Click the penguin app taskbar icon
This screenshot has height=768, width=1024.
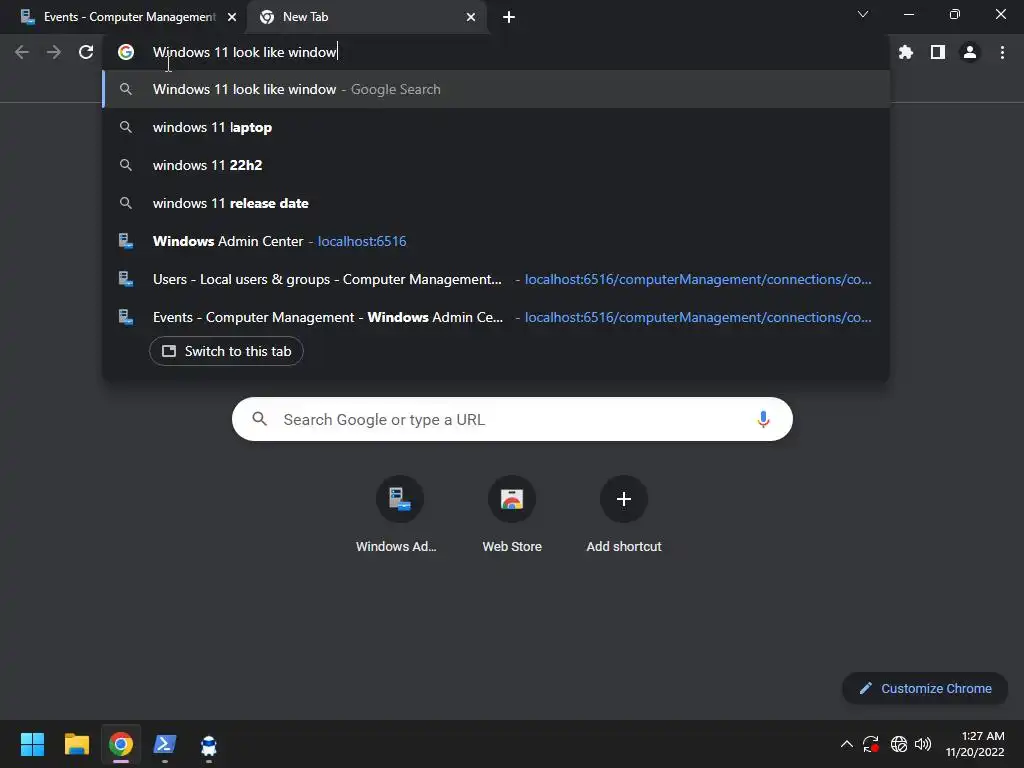[209, 744]
